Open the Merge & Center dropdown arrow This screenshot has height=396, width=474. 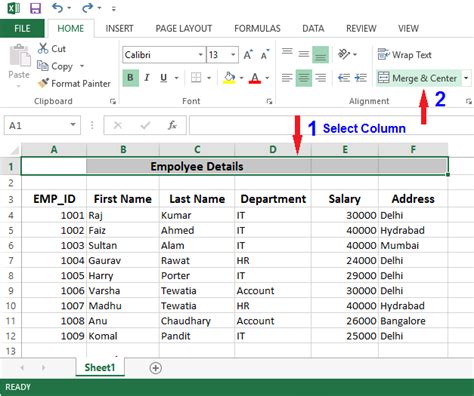[x=466, y=78]
